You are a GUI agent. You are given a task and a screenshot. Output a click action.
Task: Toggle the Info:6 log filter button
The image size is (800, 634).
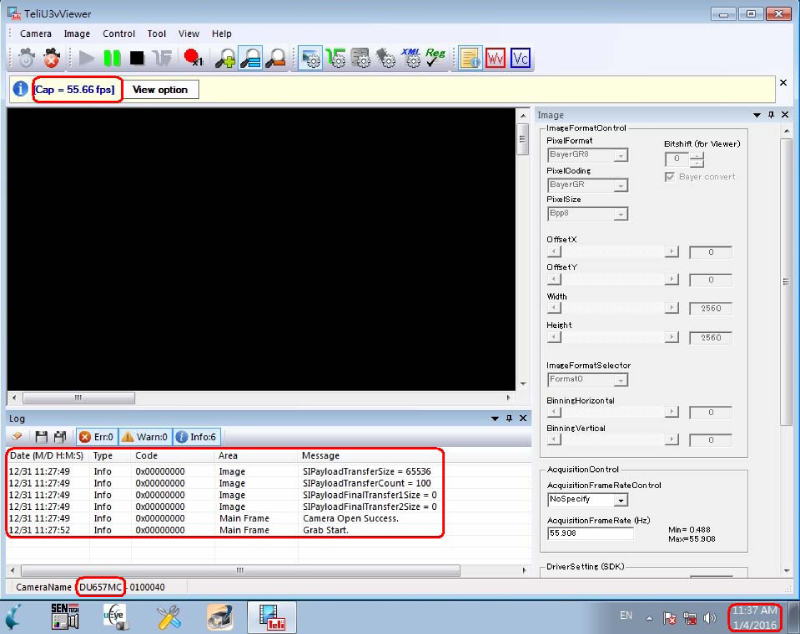(196, 437)
